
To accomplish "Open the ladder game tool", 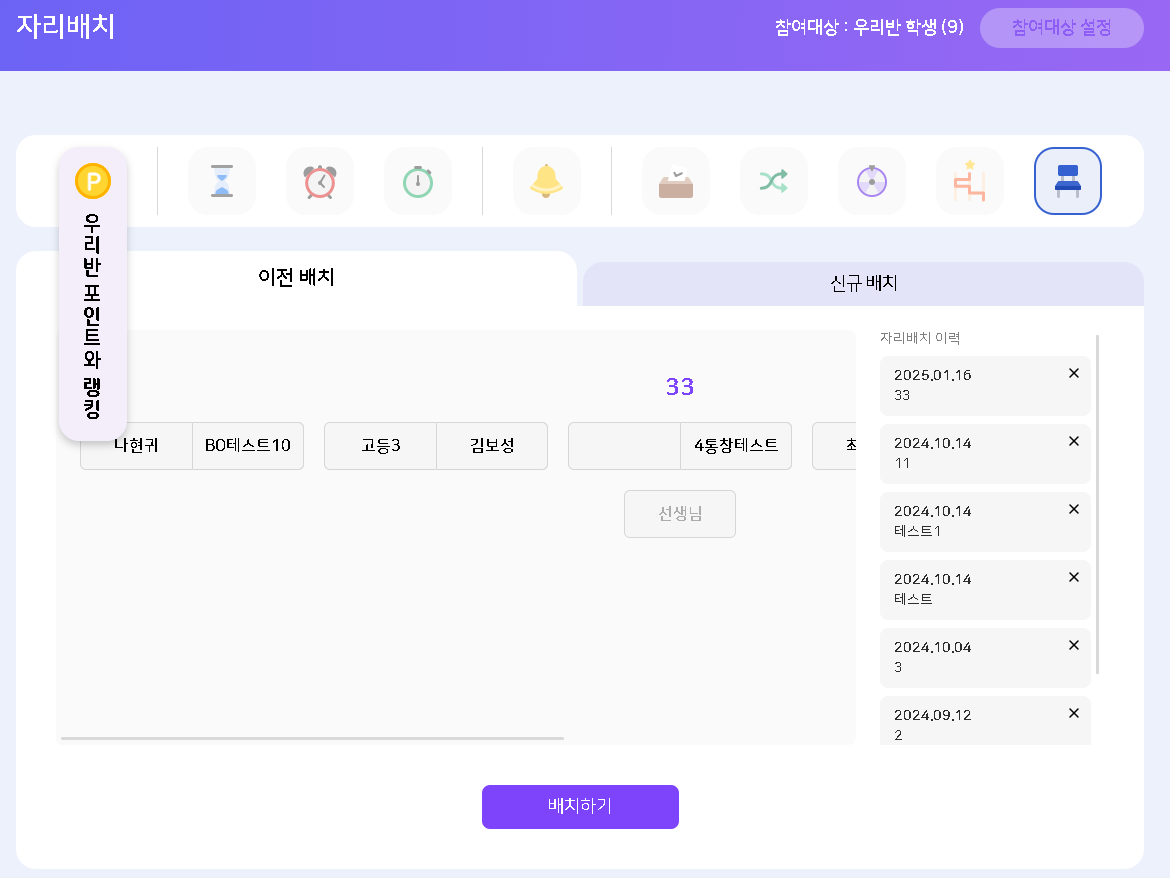I will click(970, 181).
